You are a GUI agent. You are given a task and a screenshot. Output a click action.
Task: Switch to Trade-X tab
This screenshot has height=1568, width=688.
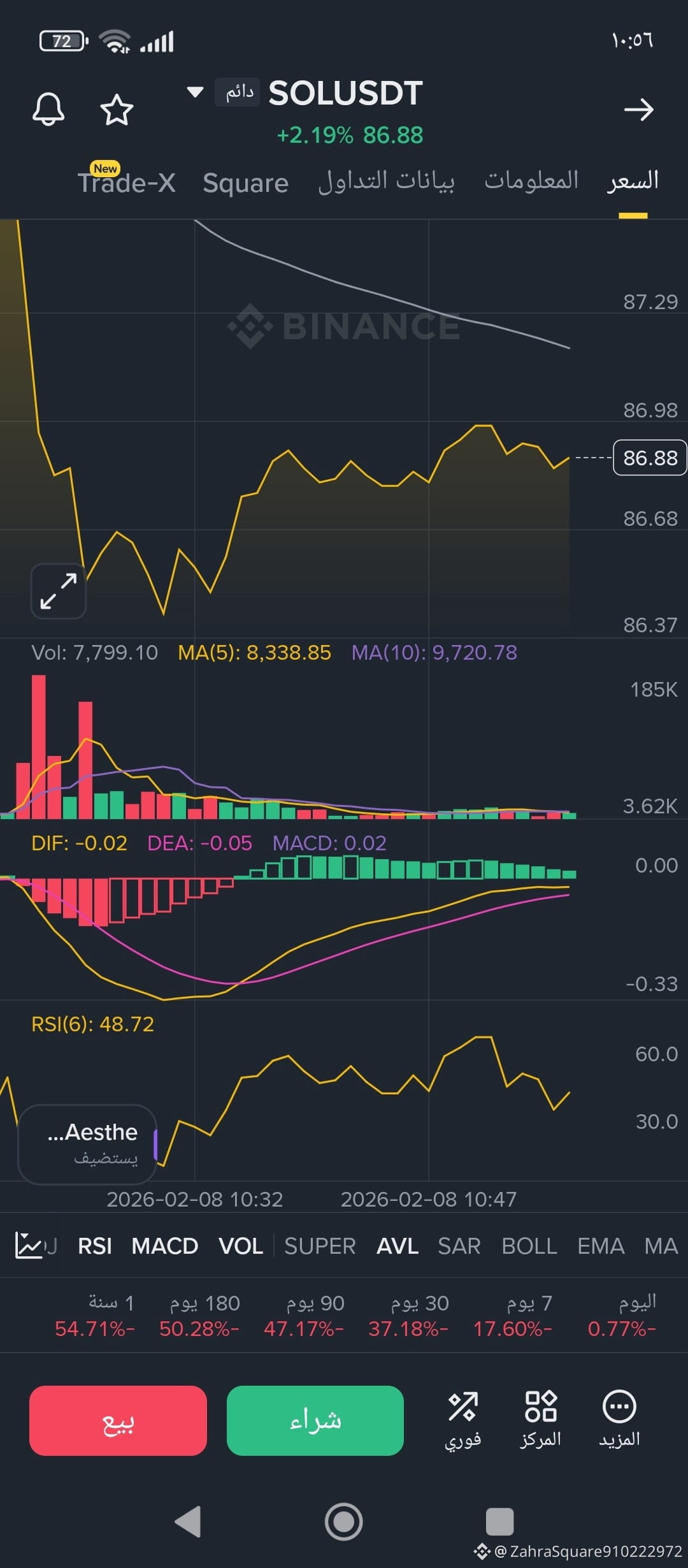click(x=126, y=182)
